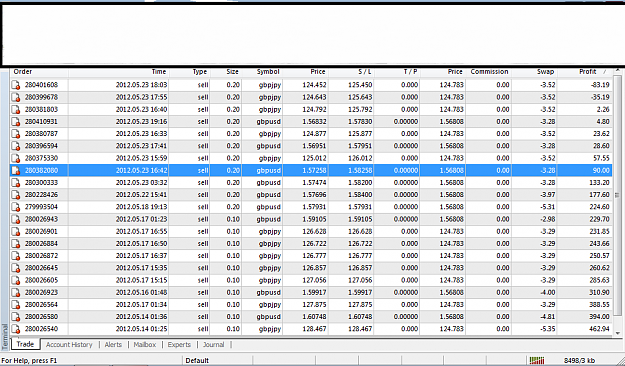Click order icon for order 280026580
The width and height of the screenshot is (625, 366).
coord(16,317)
